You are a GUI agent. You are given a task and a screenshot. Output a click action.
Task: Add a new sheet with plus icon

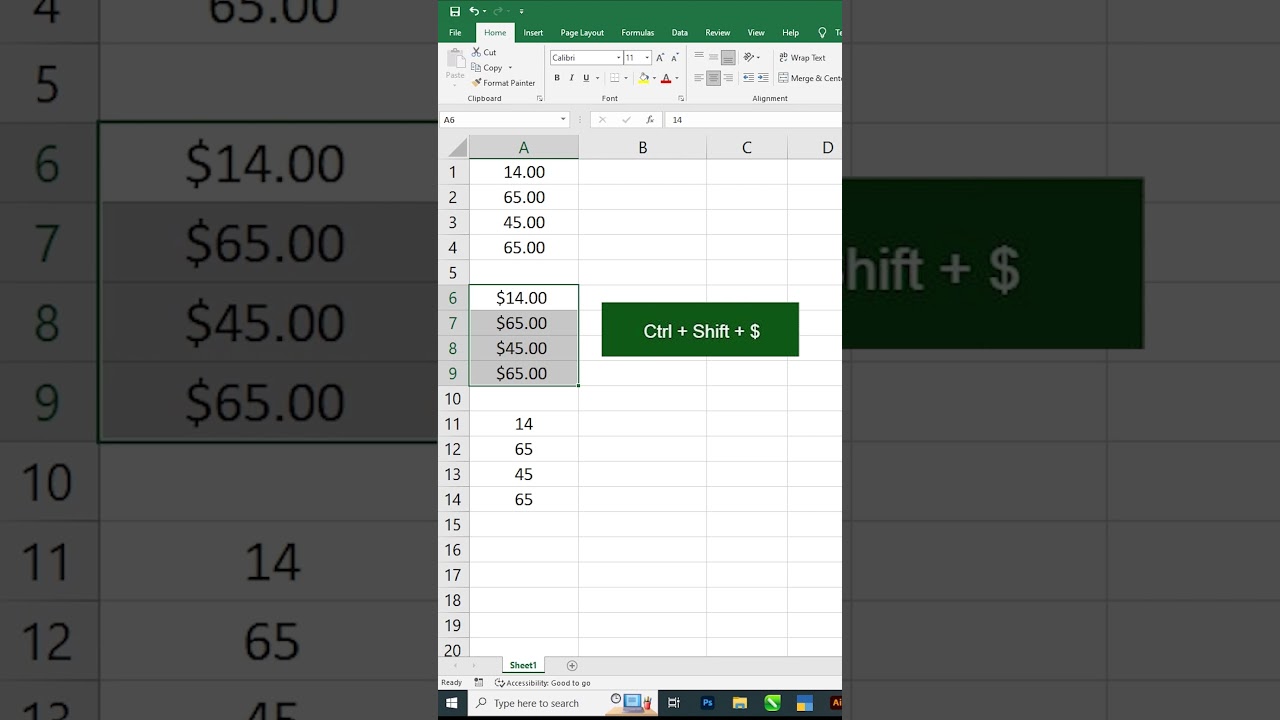click(572, 665)
